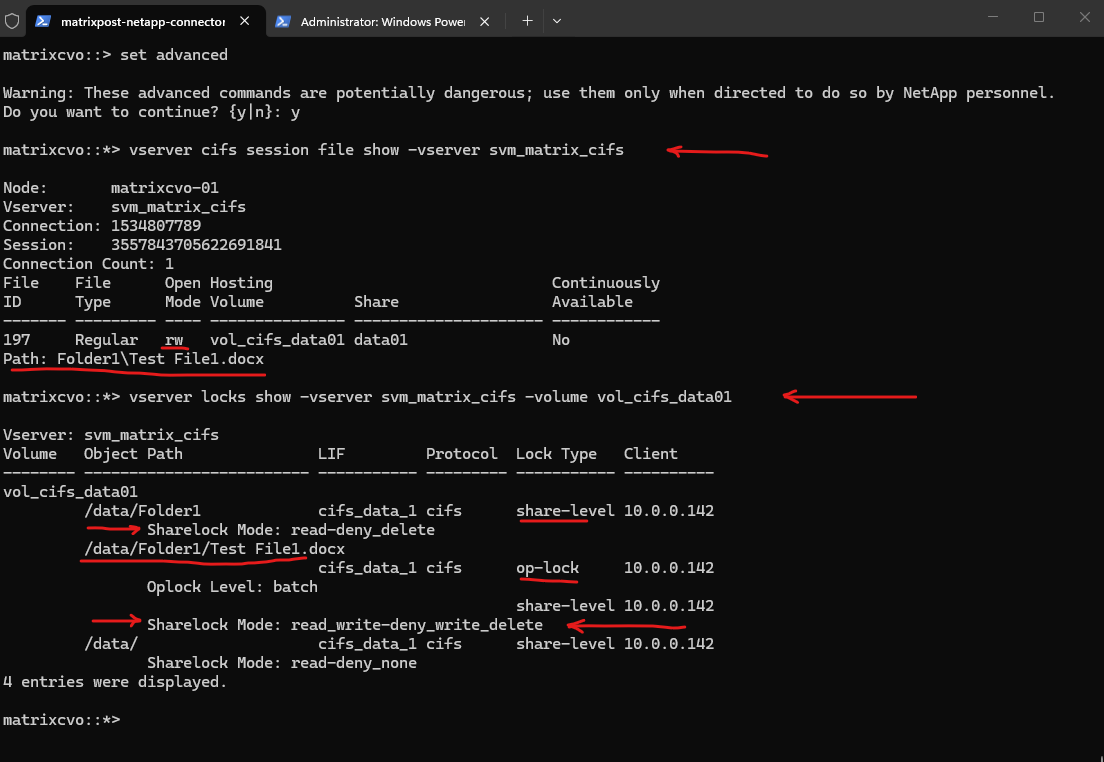Select session ID '3557843705622691841'
The height and width of the screenshot is (762, 1104).
pos(196,245)
